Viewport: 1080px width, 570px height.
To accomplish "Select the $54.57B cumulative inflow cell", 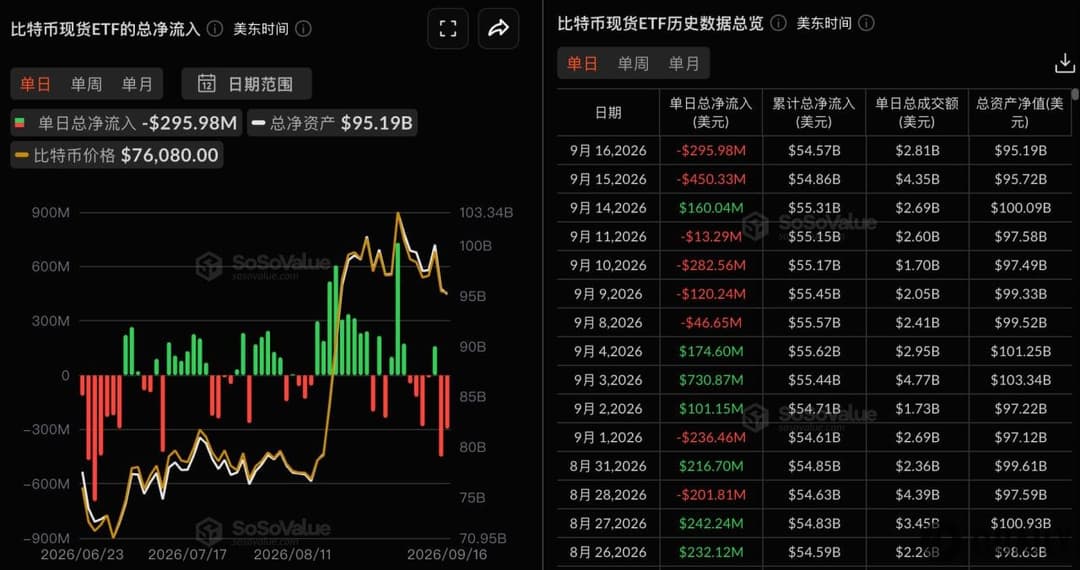I will tap(814, 151).
